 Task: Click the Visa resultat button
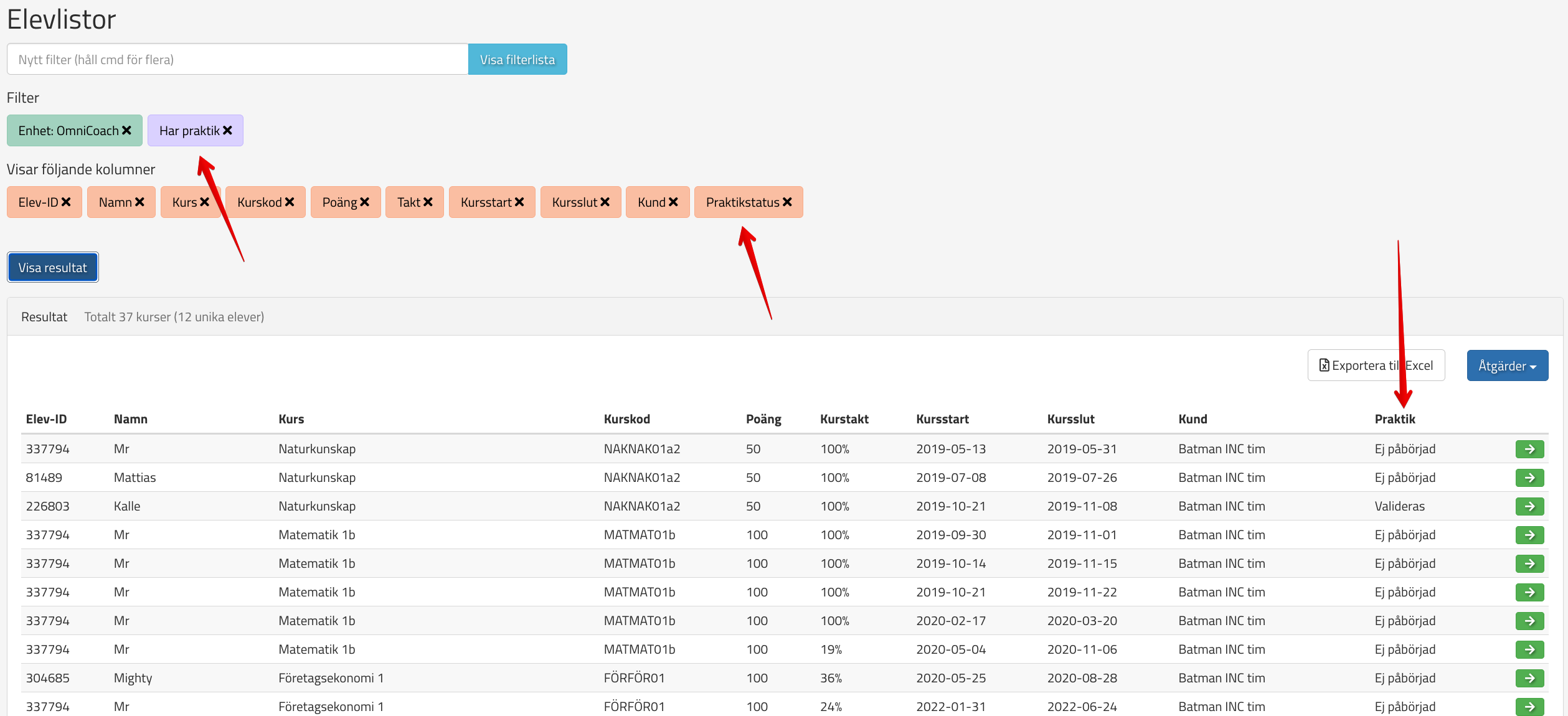(x=53, y=268)
